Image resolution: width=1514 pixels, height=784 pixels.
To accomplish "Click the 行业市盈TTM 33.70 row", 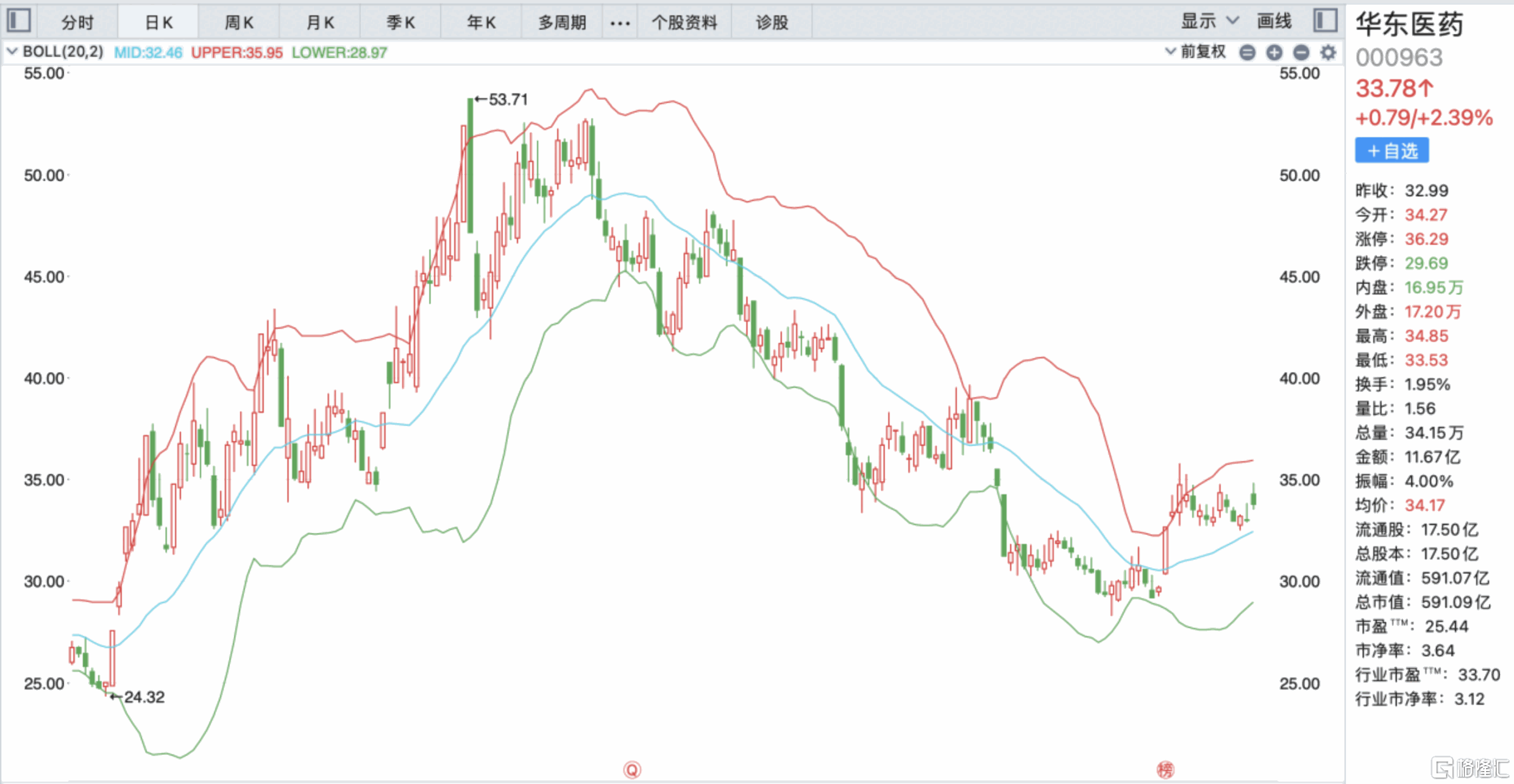I will coord(1428,675).
